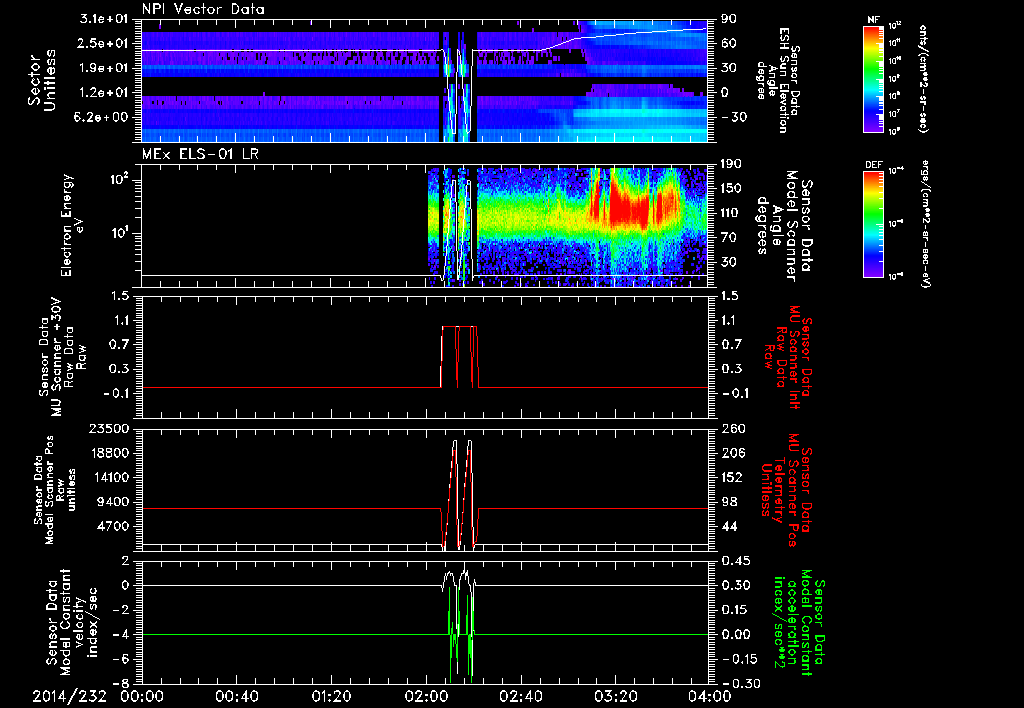The image size is (1024, 708).
Task: Select the 'NPI Vector Data' panel title
Action: click(204, 9)
